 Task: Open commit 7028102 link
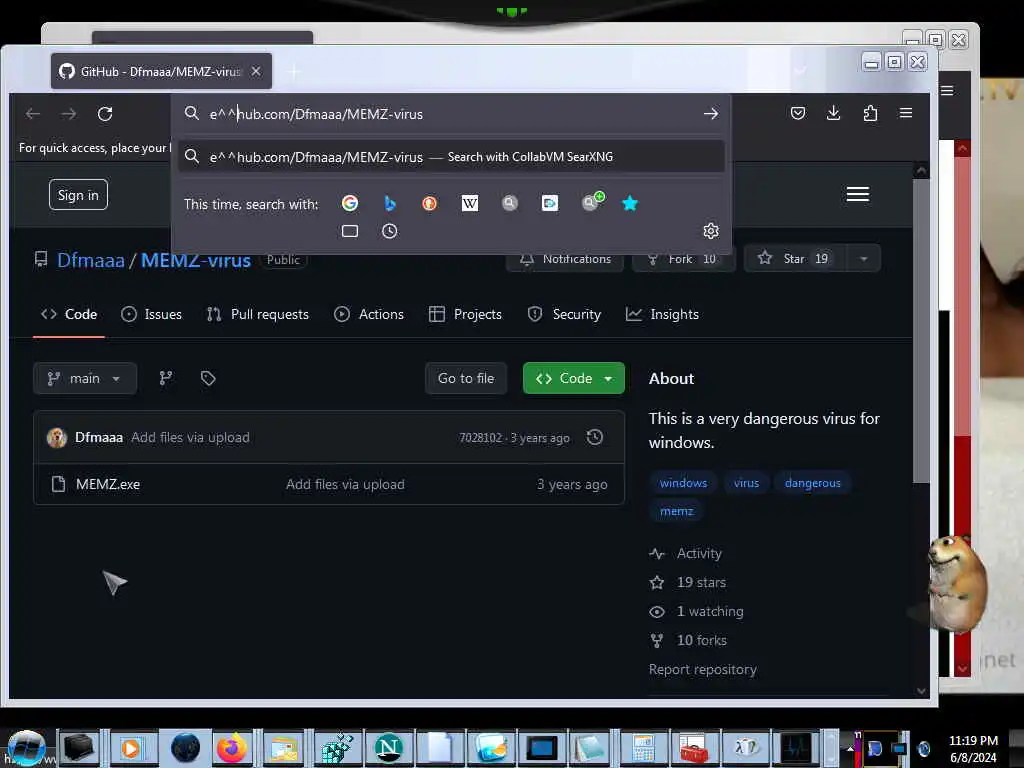481,438
